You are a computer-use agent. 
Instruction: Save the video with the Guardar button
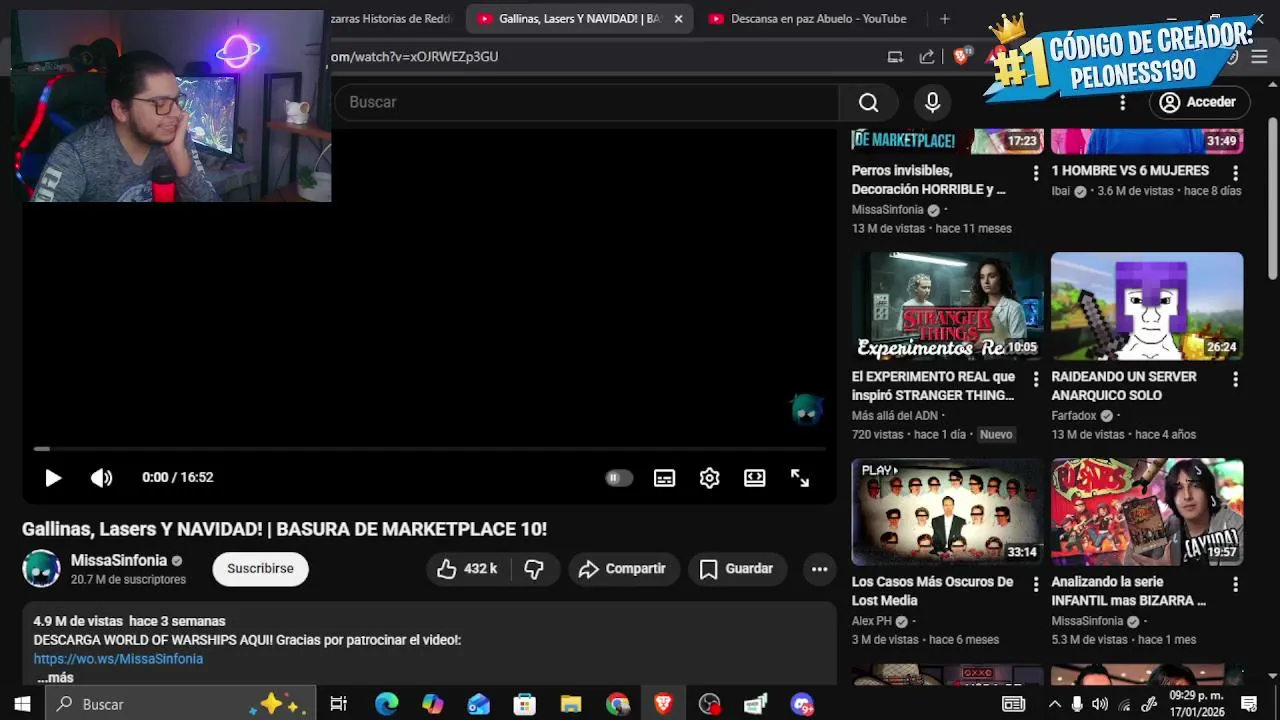pos(737,569)
